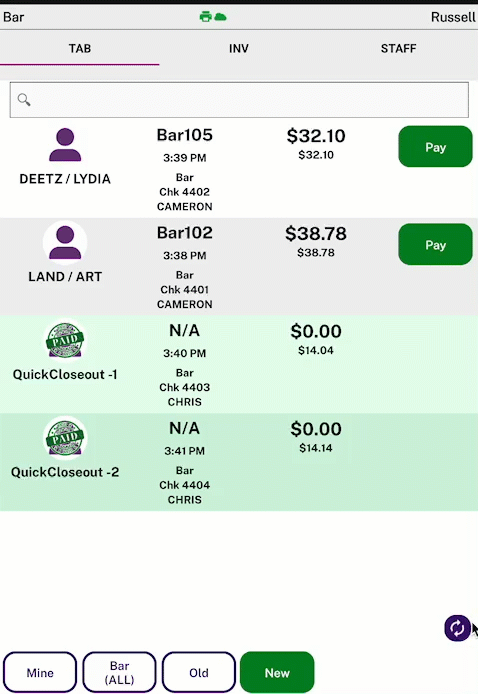Image resolution: width=478 pixels, height=694 pixels.
Task: Filter tabs with the Mine button
Action: [x=40, y=672]
